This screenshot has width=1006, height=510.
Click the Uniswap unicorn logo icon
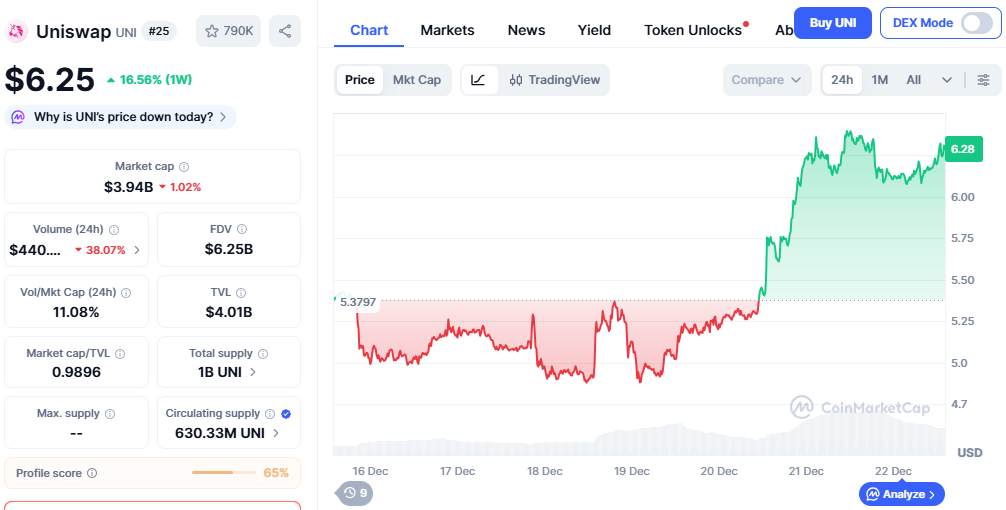[17, 31]
